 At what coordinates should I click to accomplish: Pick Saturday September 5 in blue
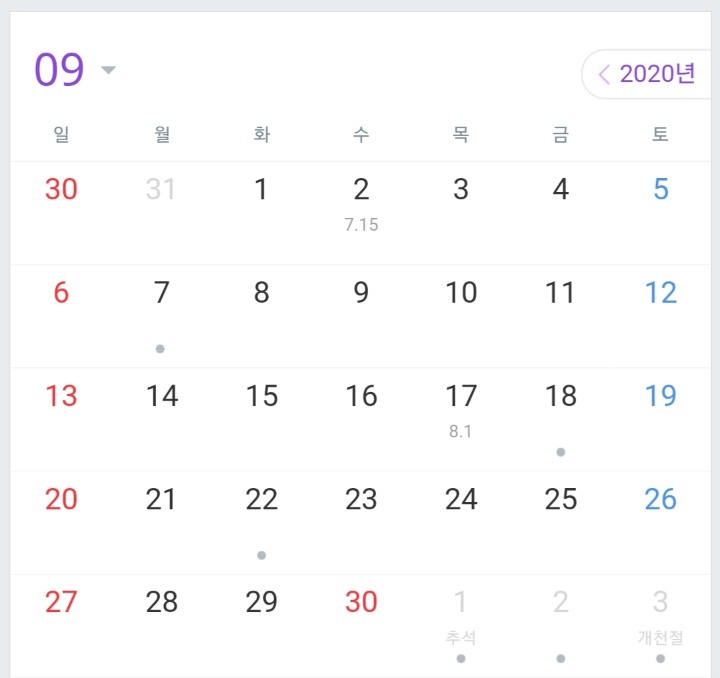click(x=660, y=190)
